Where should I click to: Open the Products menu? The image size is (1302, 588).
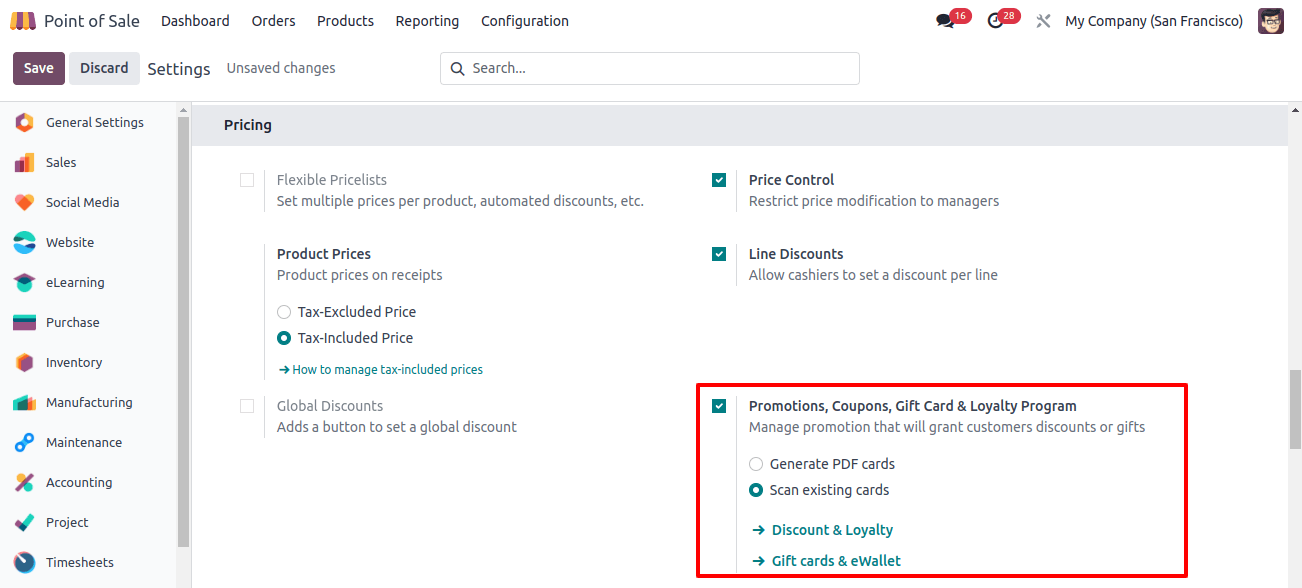tap(345, 21)
